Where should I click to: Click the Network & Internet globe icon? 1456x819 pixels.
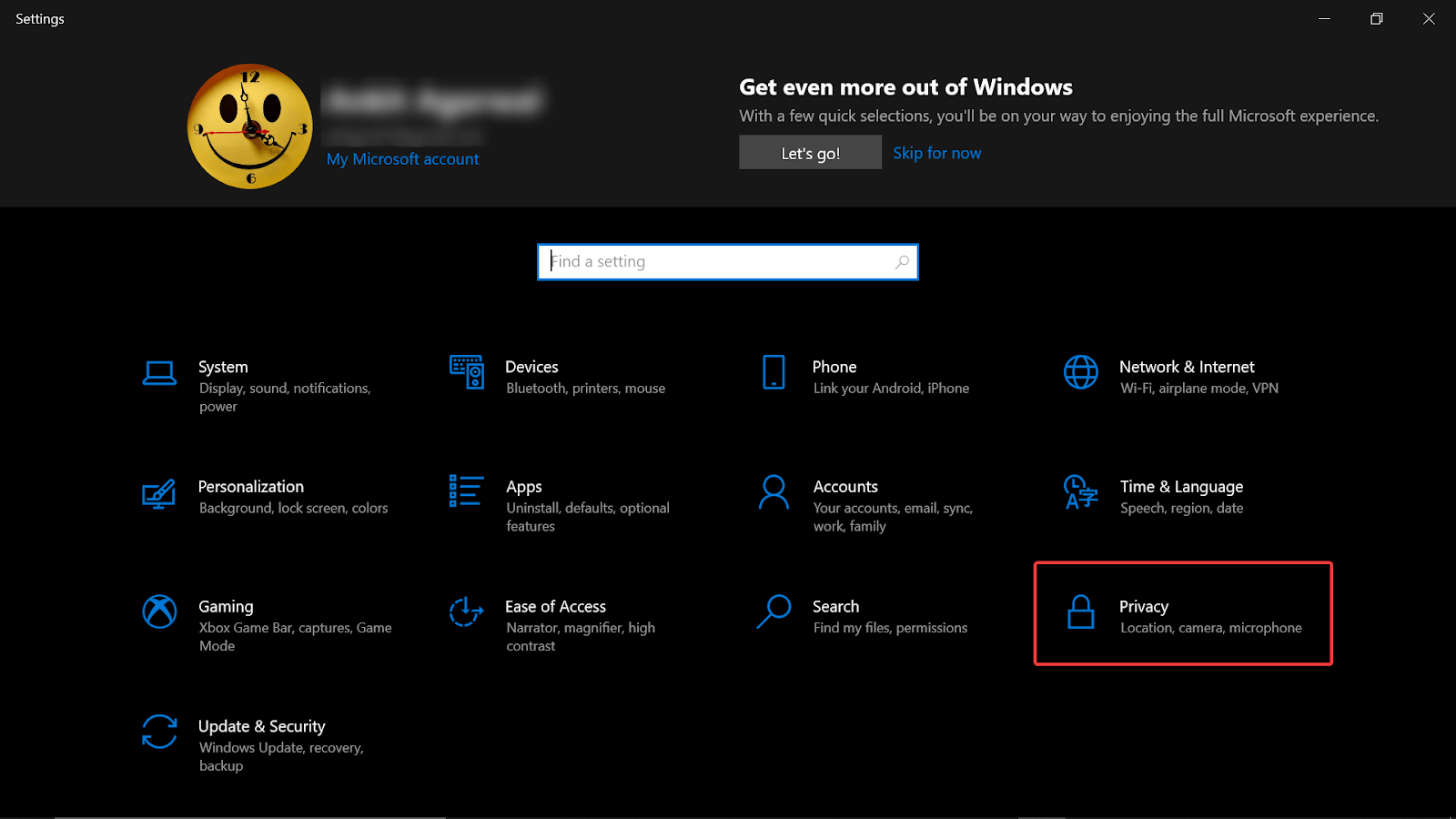(1080, 372)
